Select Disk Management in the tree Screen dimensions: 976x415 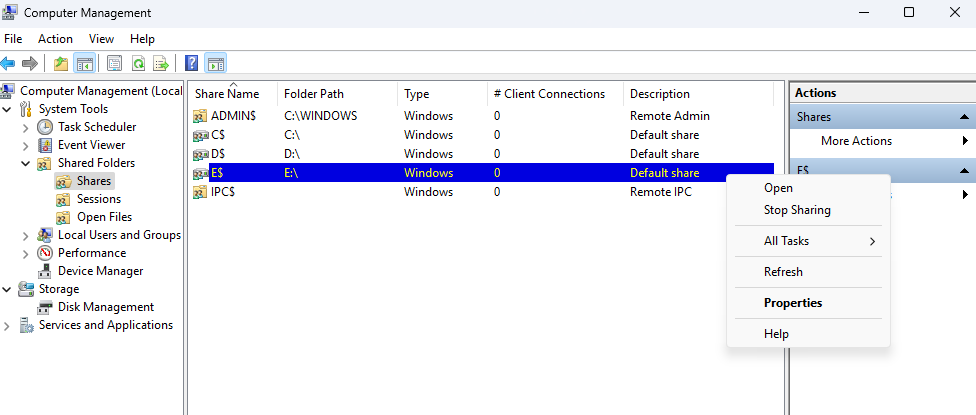[x=105, y=307]
